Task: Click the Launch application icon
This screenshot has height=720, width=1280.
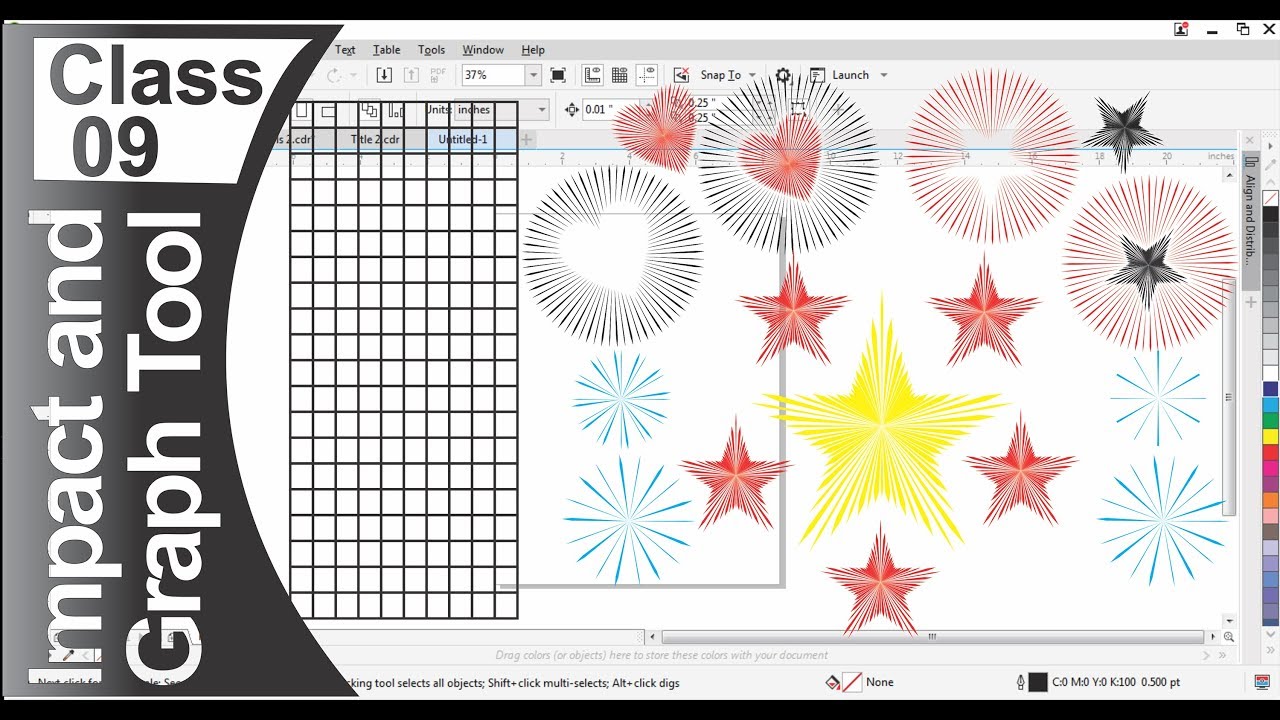Action: (x=817, y=75)
